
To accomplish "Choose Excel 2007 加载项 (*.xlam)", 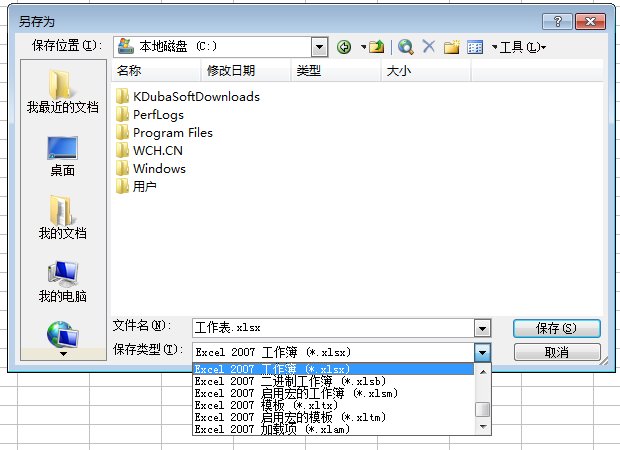I will [x=333, y=429].
